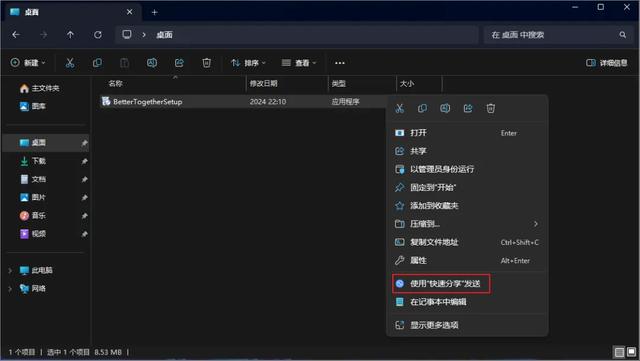
Task: Click the Share icon in the toolbar
Action: [x=179, y=63]
